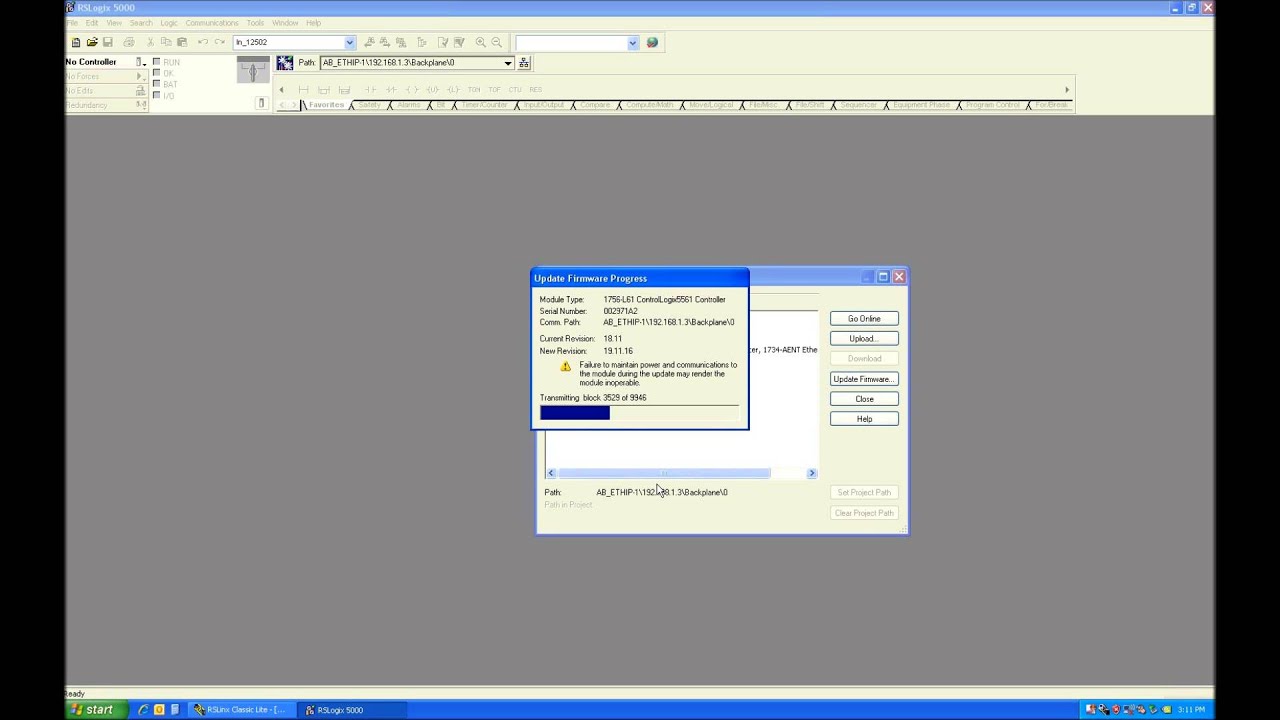Click the No Edits lock button
Viewport: 1280px width, 720px height.
(x=140, y=90)
